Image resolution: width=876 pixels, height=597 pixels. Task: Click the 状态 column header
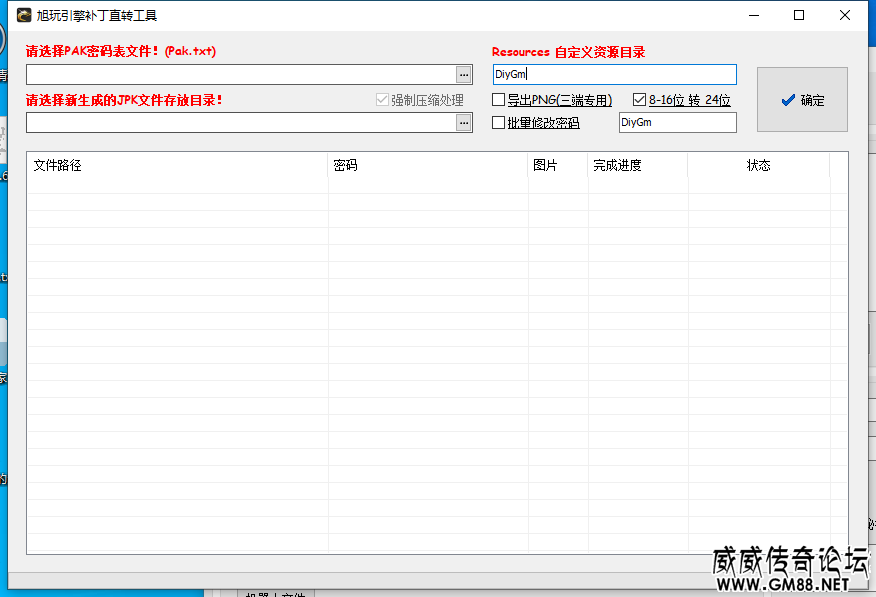tap(758, 166)
